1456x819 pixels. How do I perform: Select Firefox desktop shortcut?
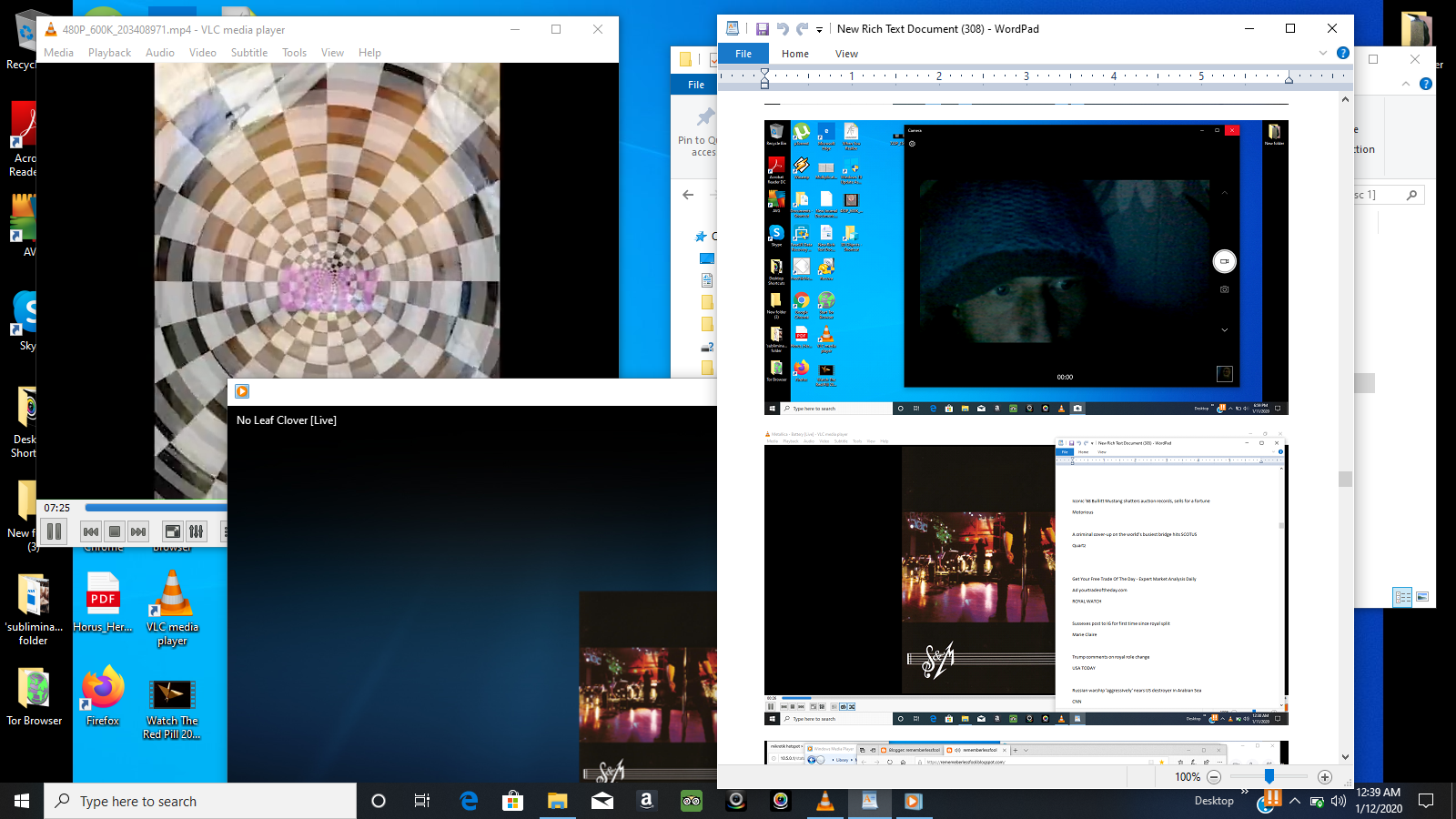[x=103, y=695]
